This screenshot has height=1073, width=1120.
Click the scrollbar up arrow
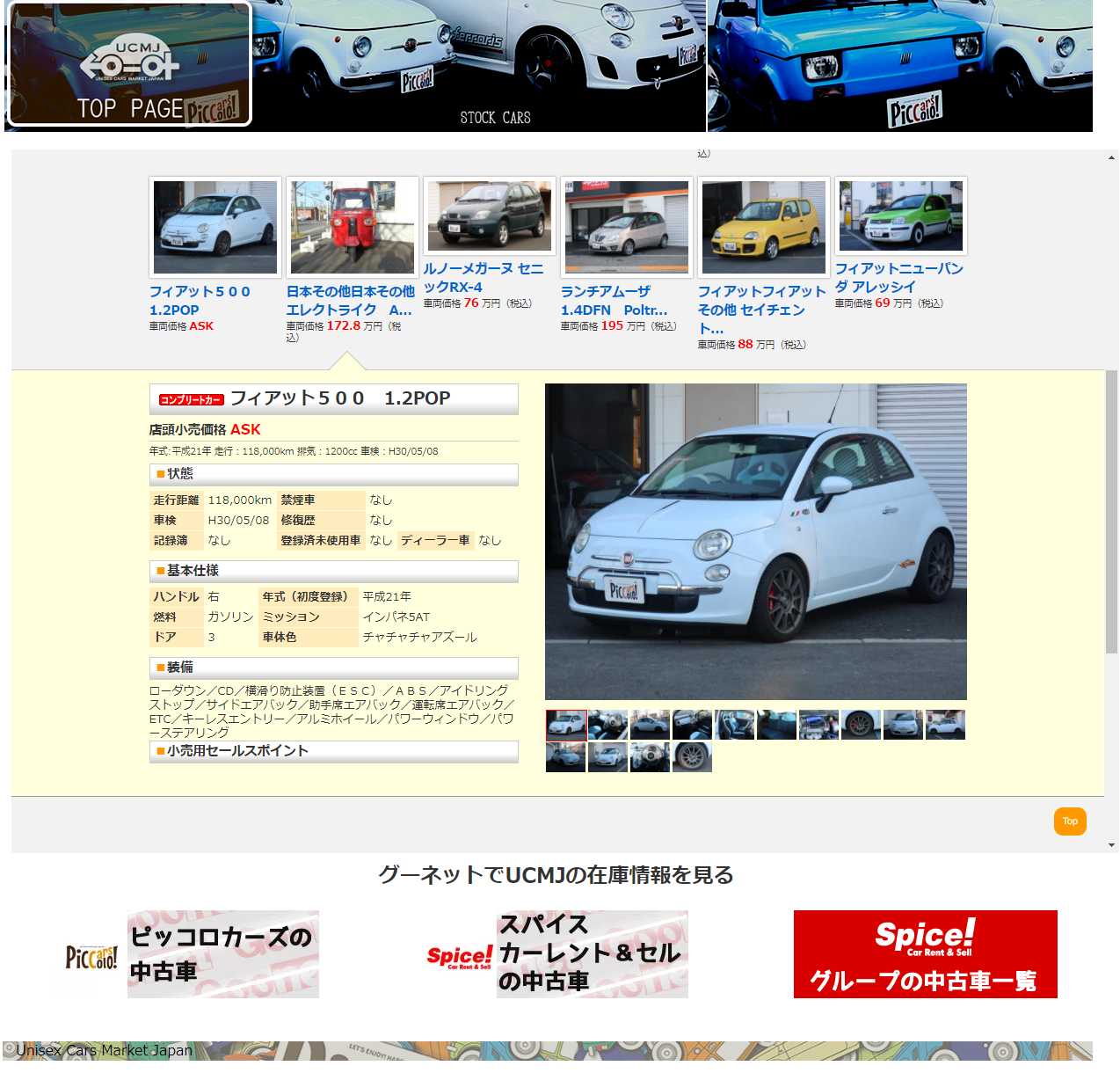[x=1112, y=158]
